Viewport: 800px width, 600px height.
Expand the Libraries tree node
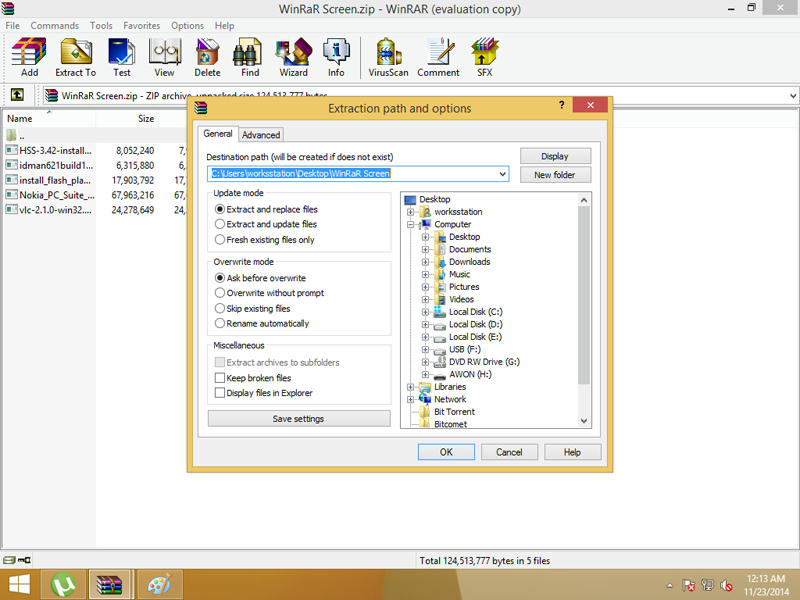click(410, 387)
